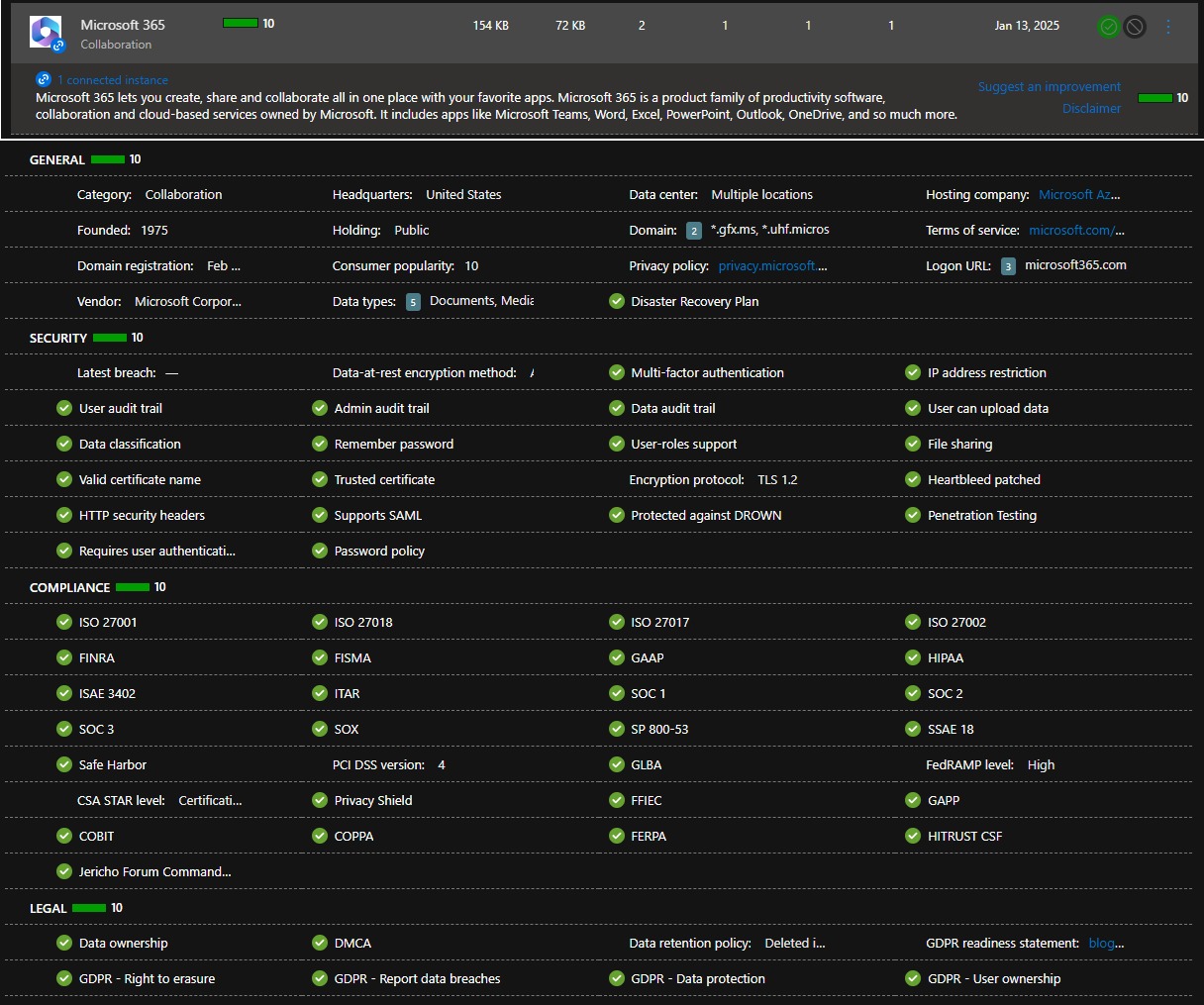
Task: Expand the Data types list via the 5 badge
Action: click(x=413, y=301)
